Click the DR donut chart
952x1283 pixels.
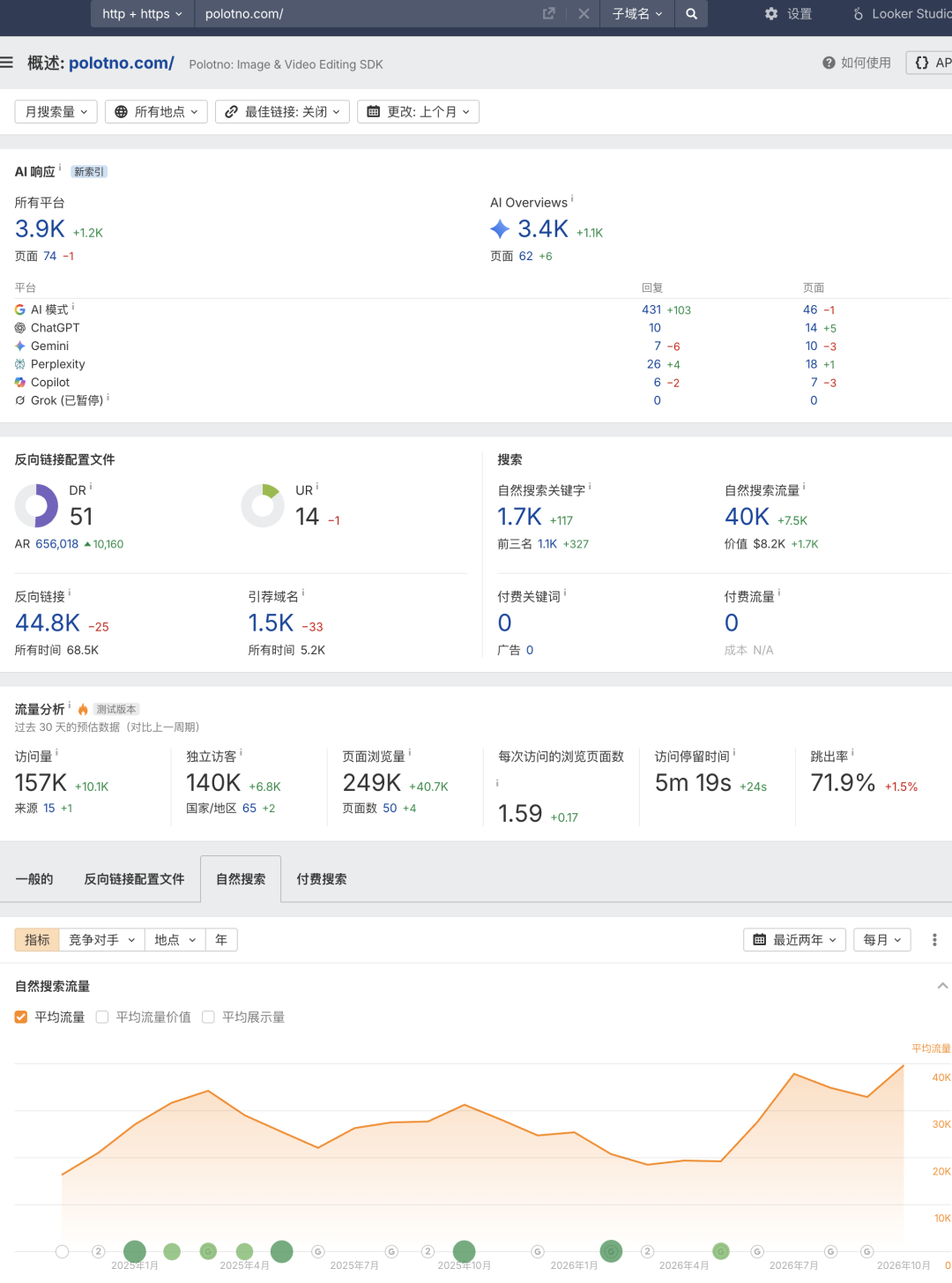[x=36, y=506]
